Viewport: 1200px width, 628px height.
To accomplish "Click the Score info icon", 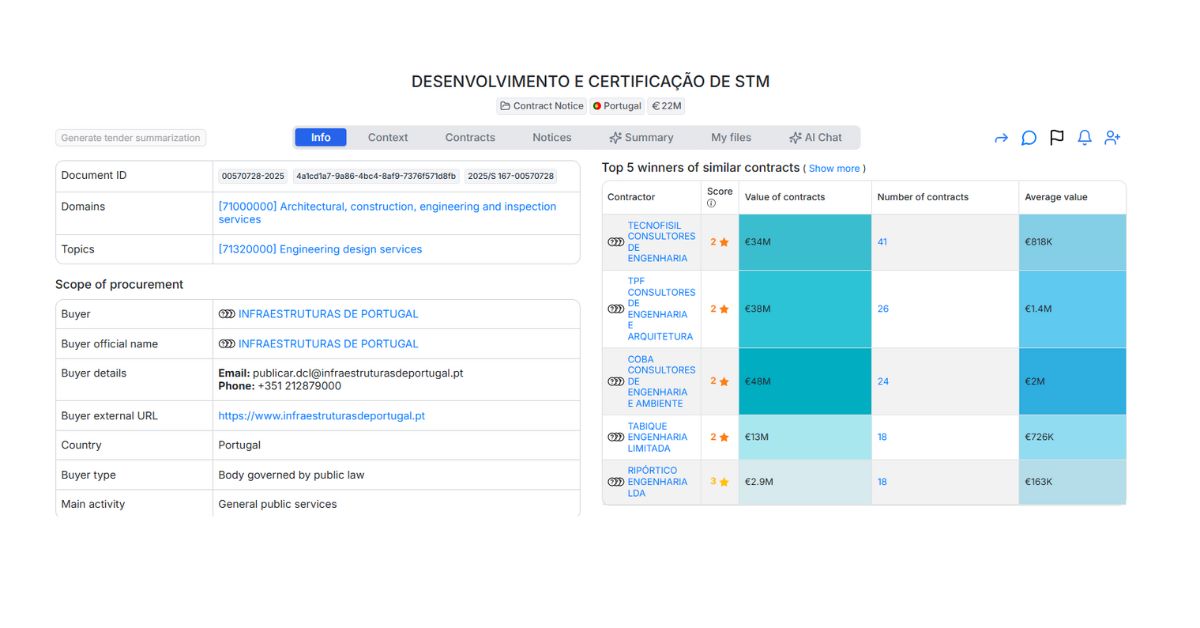I will point(711,203).
